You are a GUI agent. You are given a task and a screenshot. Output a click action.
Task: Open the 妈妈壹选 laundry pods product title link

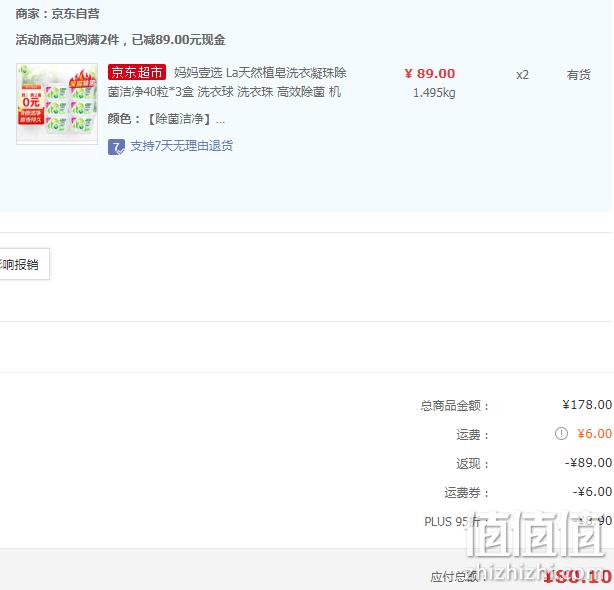click(x=227, y=82)
